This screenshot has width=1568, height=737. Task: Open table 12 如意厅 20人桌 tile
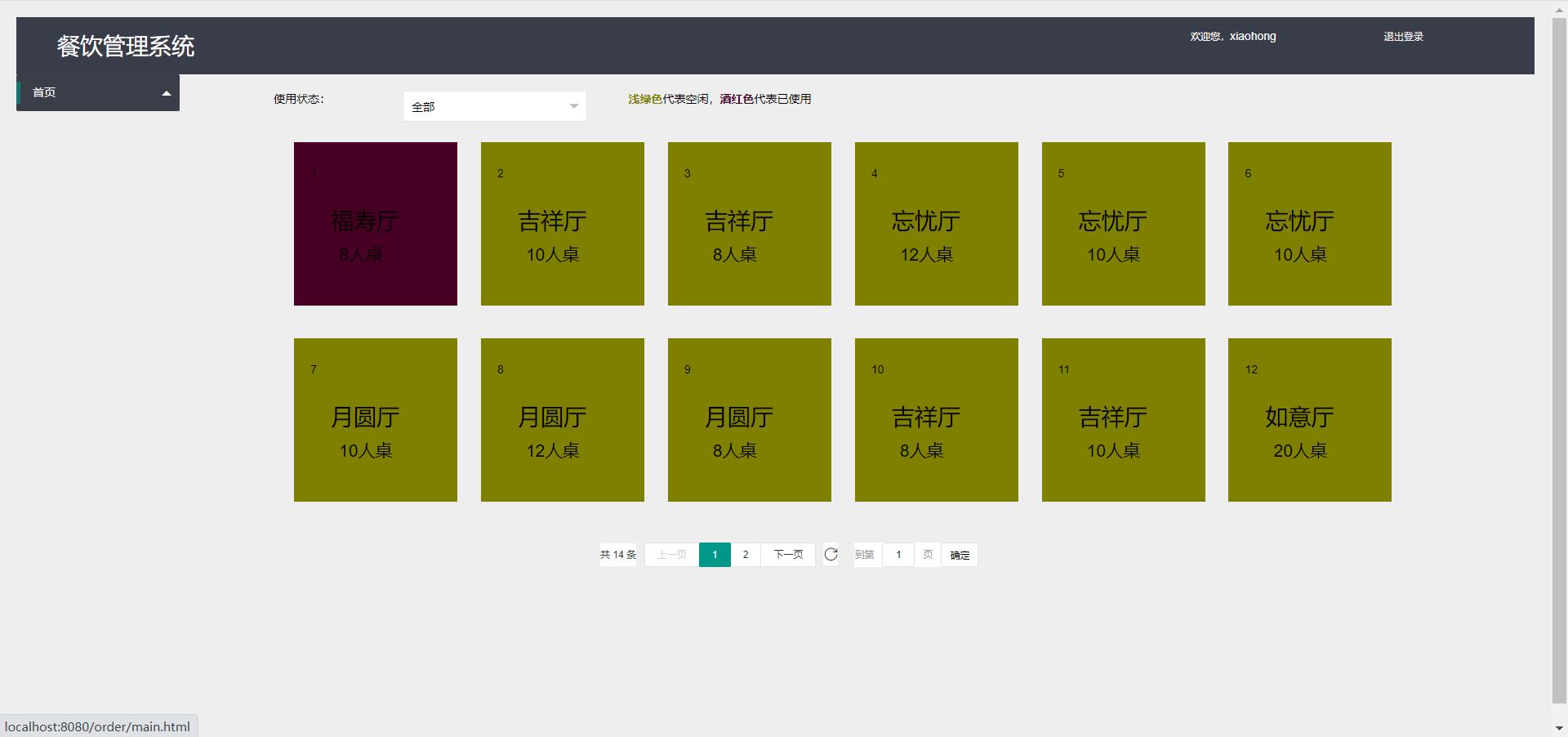[1309, 420]
